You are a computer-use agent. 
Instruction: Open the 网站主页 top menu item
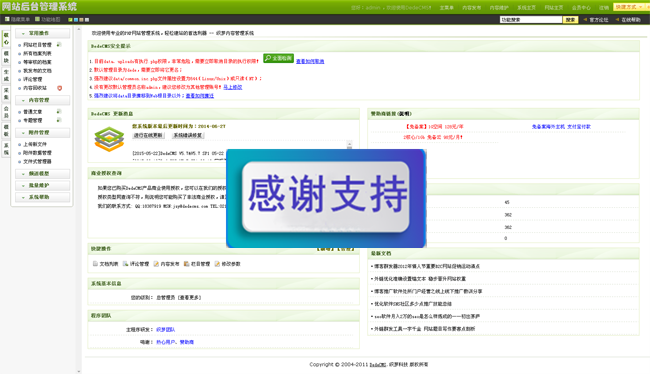tap(554, 7)
